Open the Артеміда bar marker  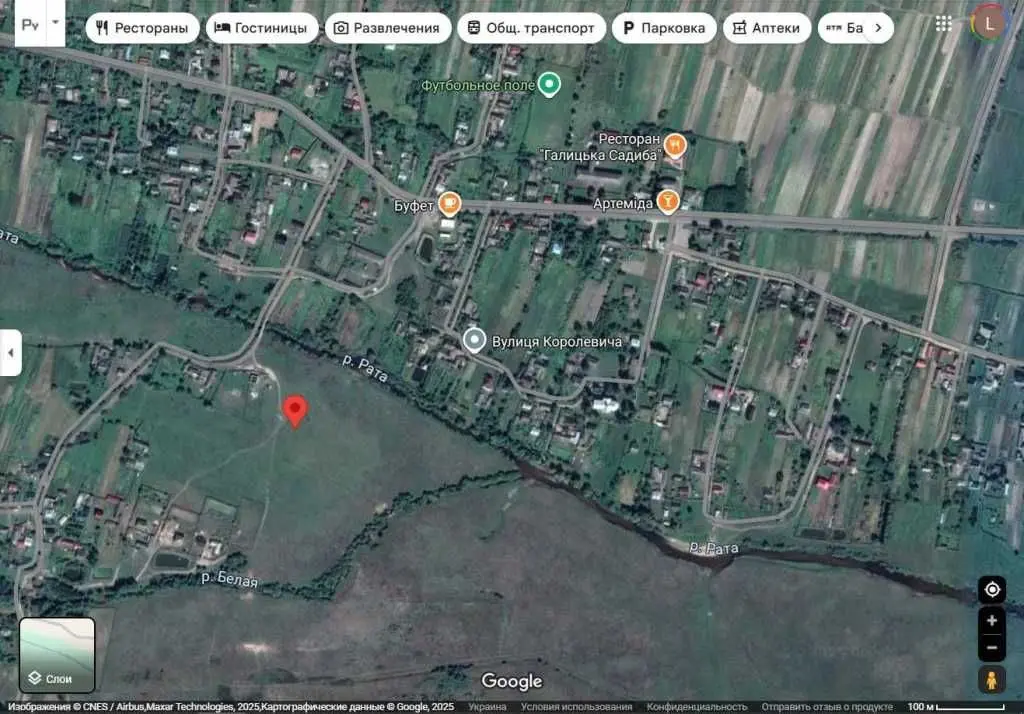click(x=667, y=202)
